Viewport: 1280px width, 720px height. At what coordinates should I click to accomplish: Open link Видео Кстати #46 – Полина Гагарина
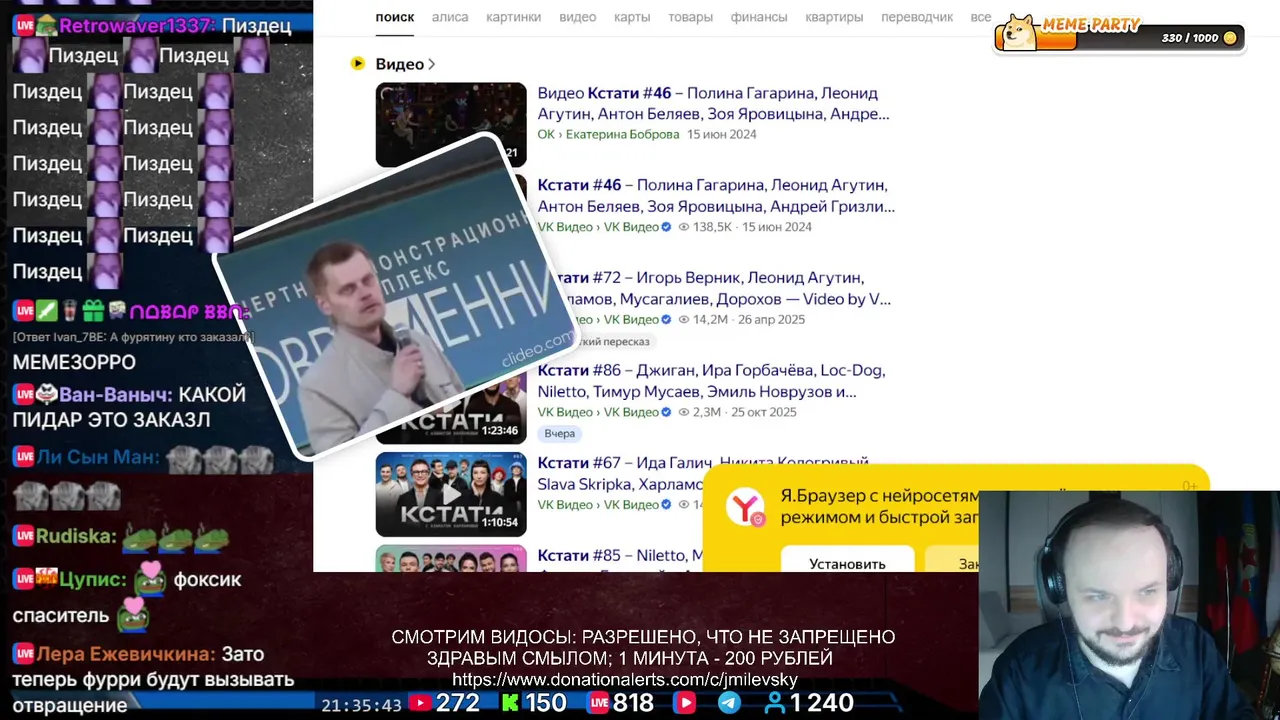[x=713, y=103]
